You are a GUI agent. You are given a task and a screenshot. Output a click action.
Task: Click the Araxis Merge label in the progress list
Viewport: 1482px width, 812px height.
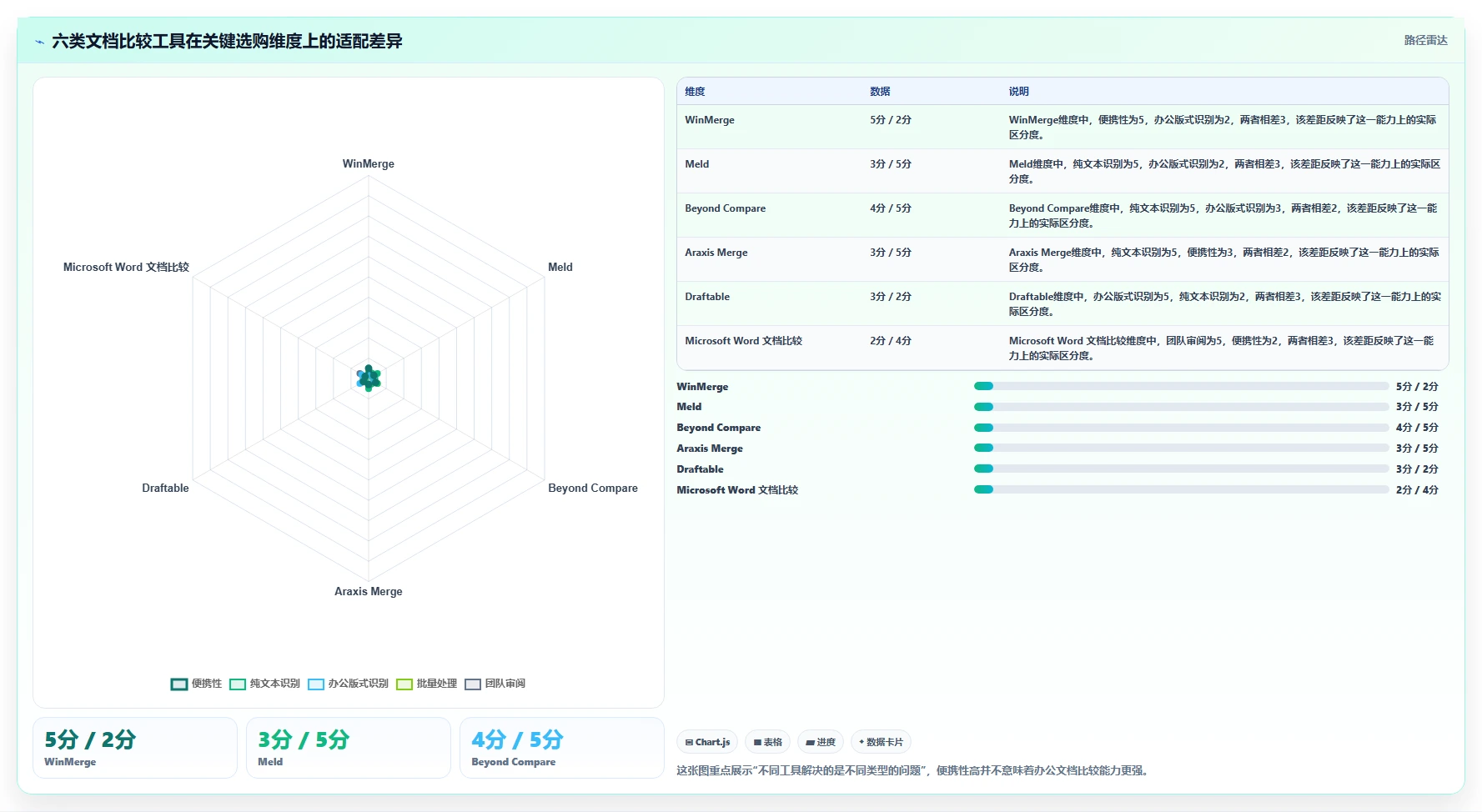(710, 449)
